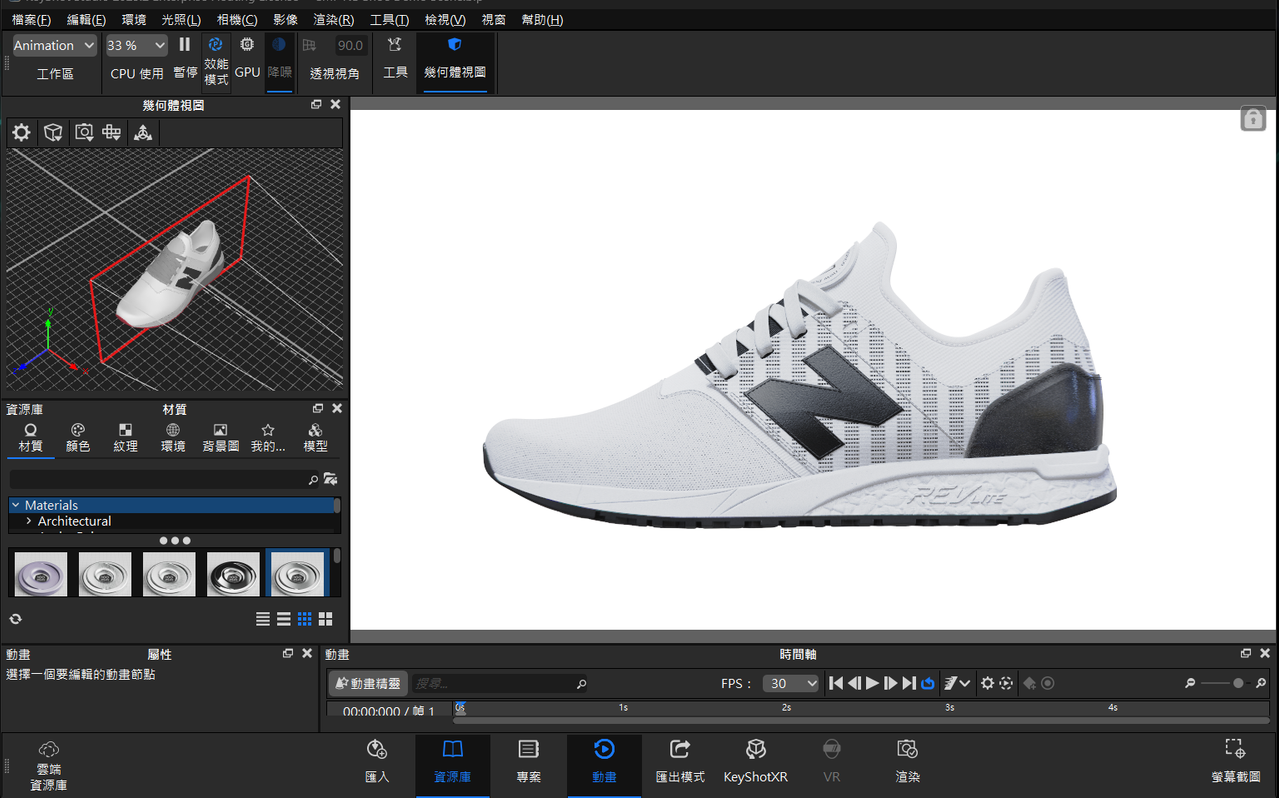Screen dimensions: 1279x798
Task: Click the timeline zoom in magnifier
Action: tap(1261, 683)
